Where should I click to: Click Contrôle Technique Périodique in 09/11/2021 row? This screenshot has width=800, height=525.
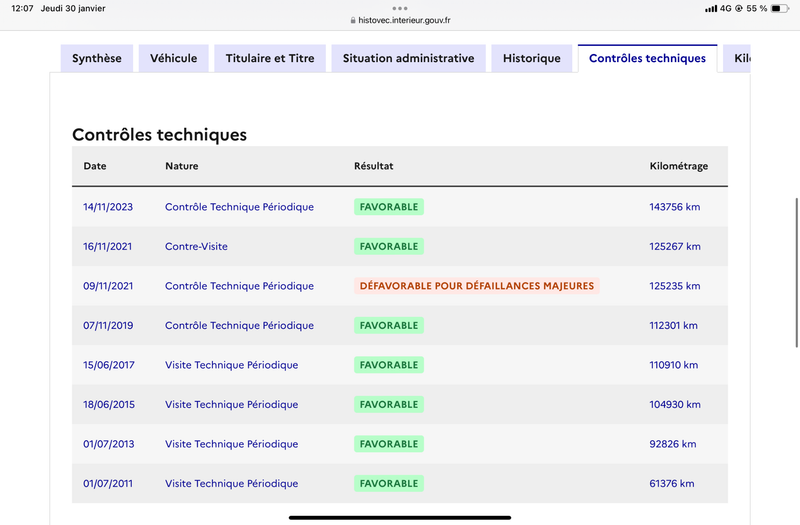point(239,286)
